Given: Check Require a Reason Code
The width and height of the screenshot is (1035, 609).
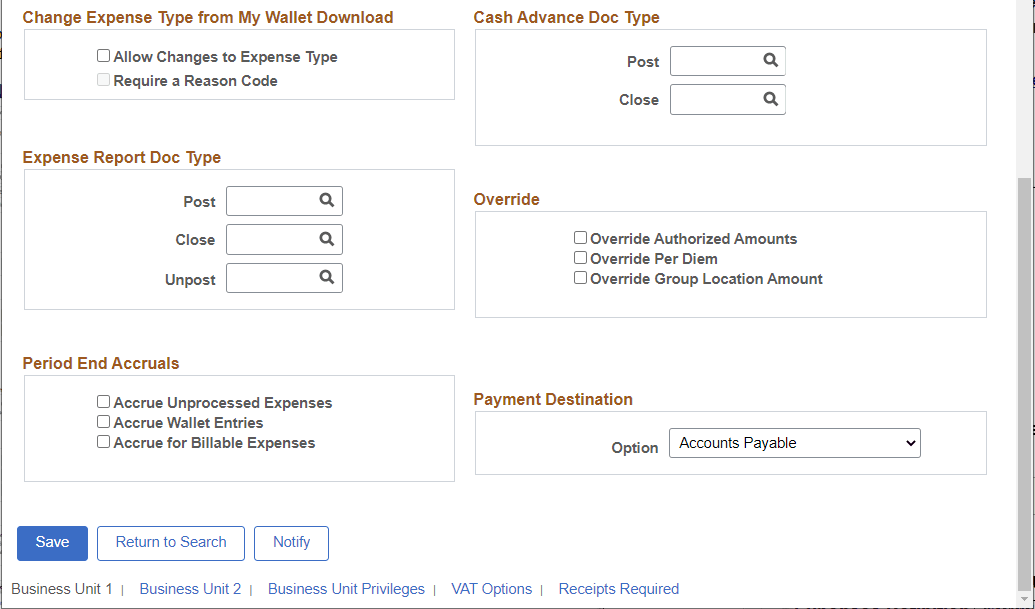Looking at the screenshot, I should [x=103, y=79].
